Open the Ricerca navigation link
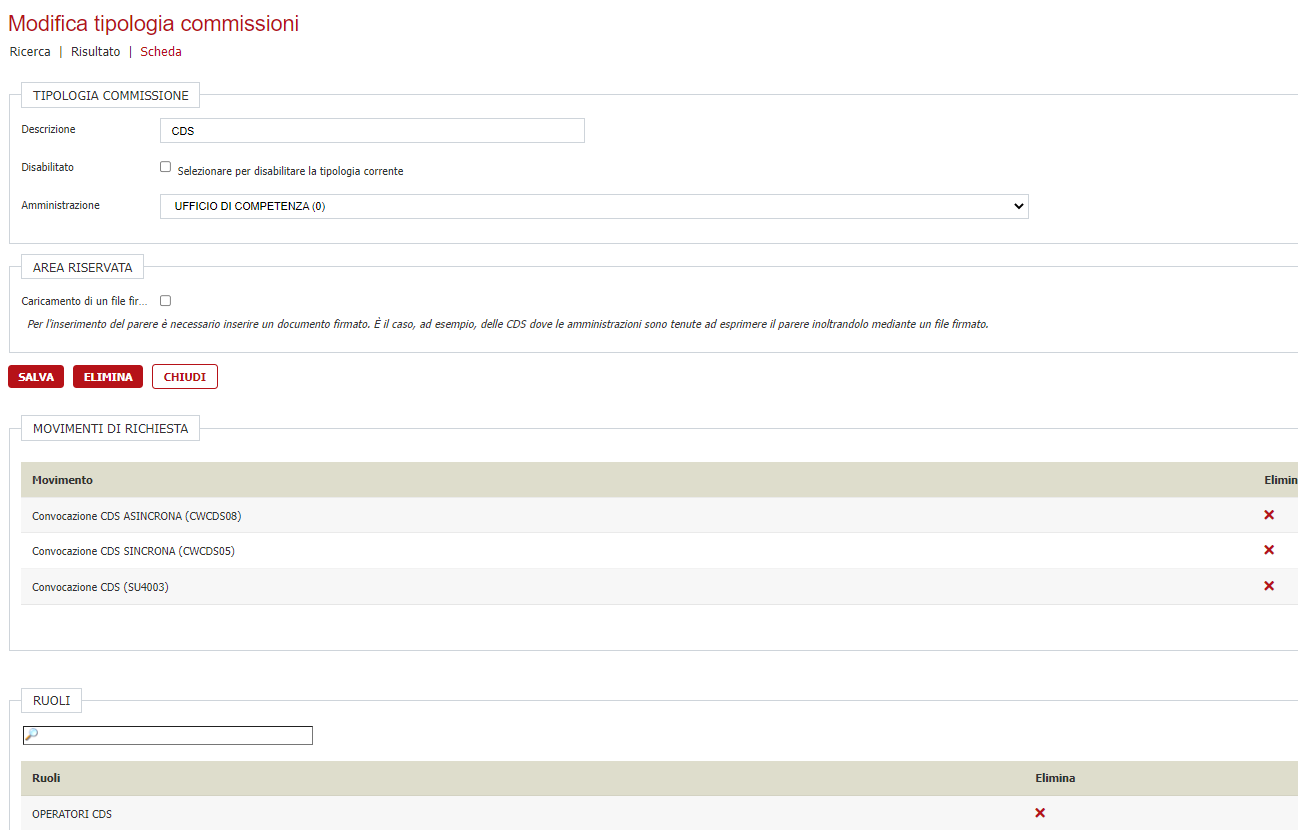This screenshot has height=830, width=1298. 29,51
